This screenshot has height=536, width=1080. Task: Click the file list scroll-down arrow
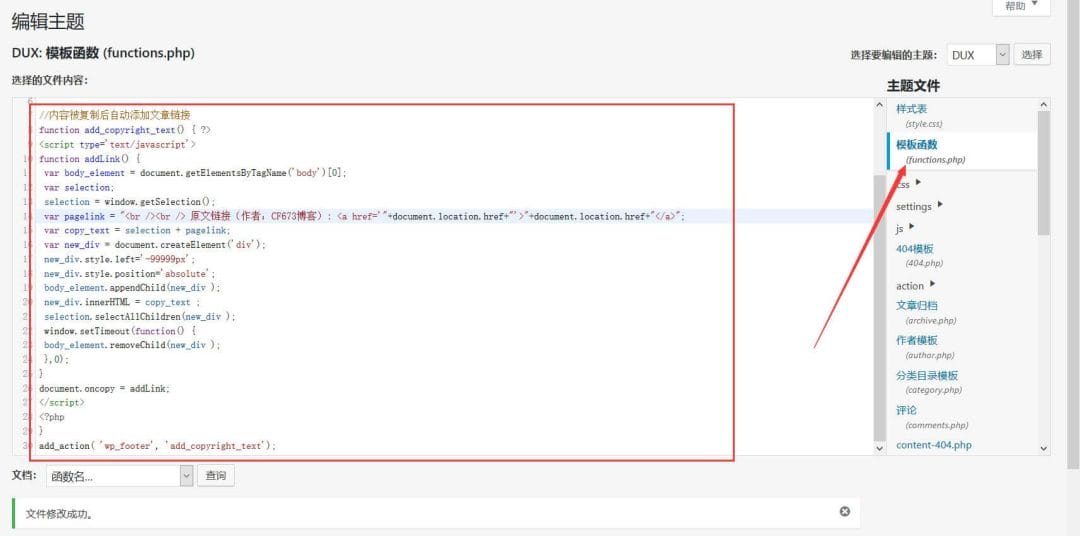(x=1044, y=449)
